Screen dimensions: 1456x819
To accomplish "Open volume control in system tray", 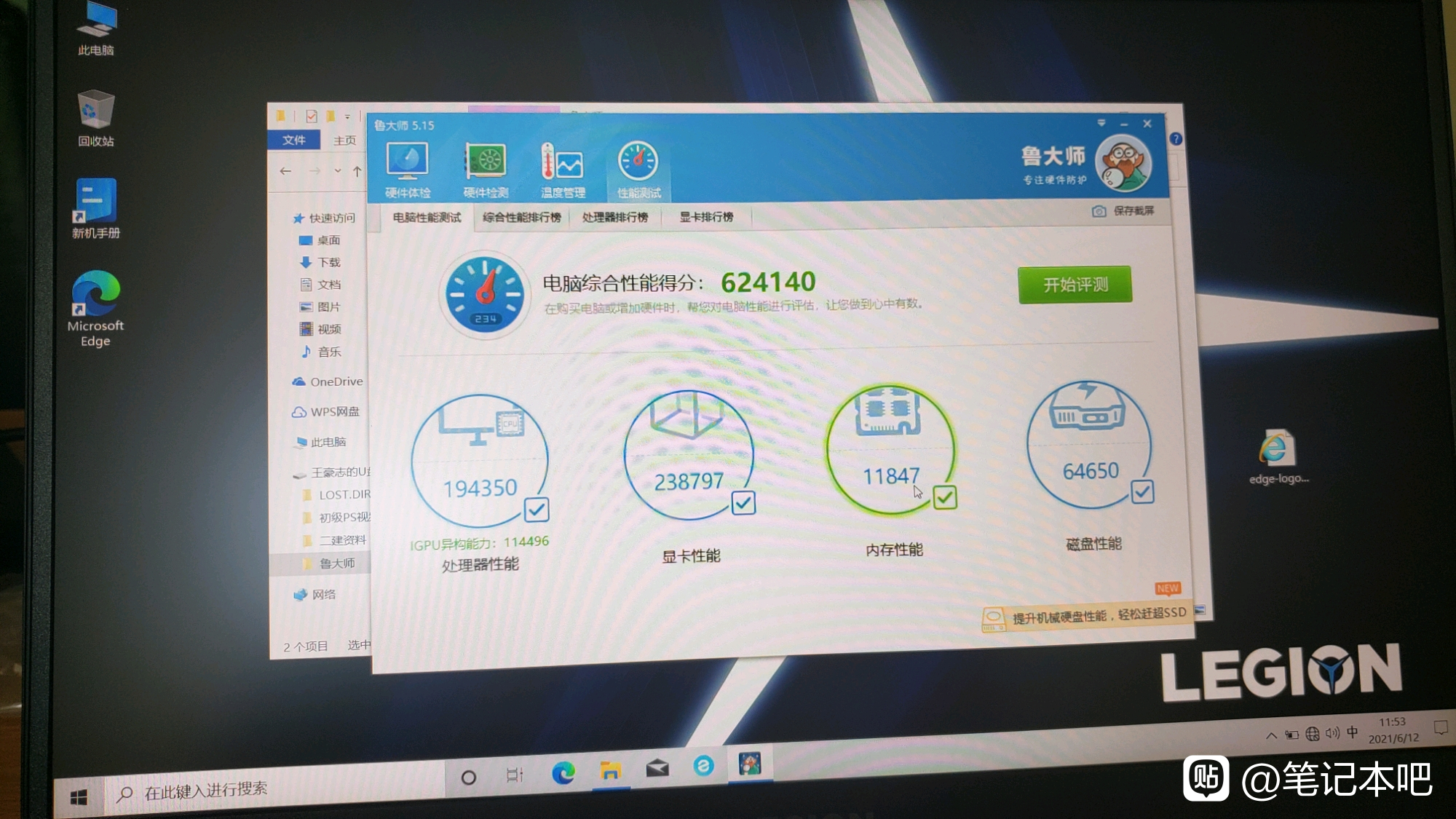I will coord(1332,733).
